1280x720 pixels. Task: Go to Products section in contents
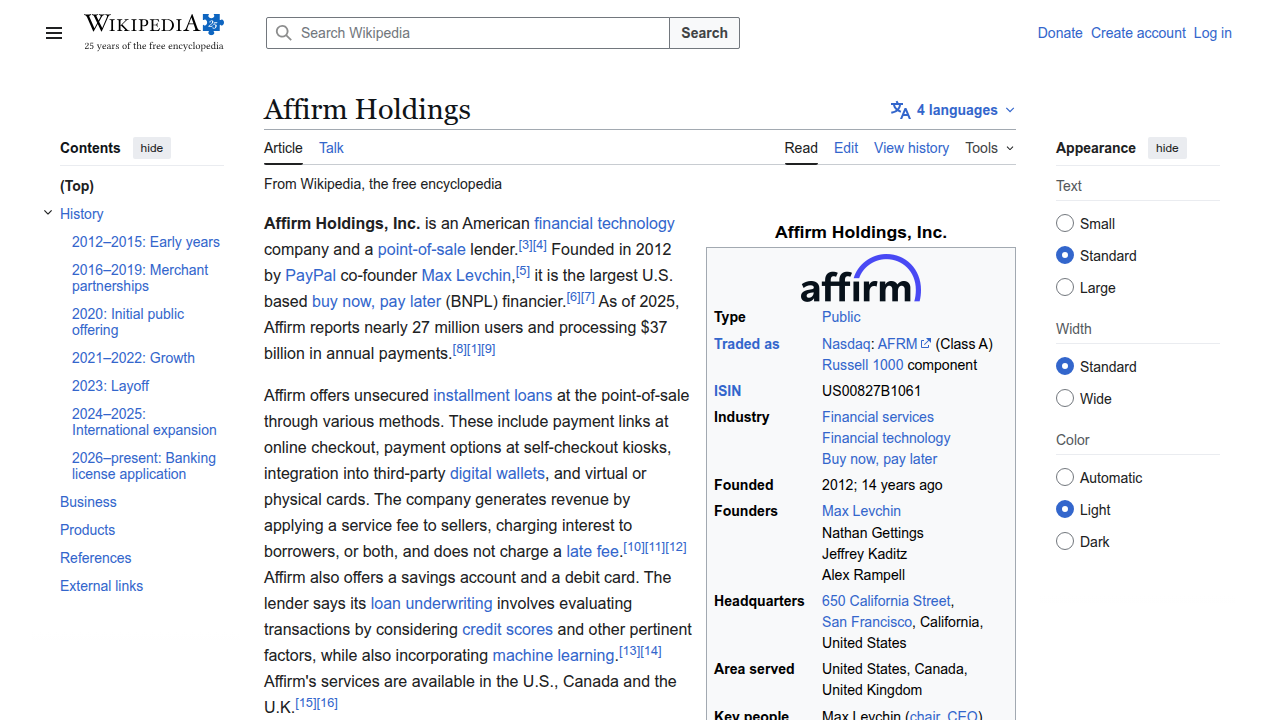tap(88, 530)
